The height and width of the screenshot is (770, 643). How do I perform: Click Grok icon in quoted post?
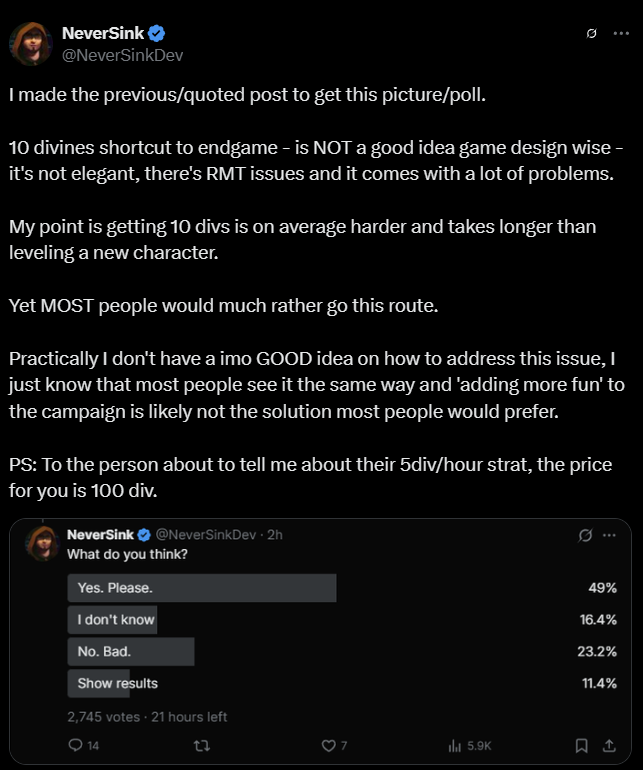(585, 535)
